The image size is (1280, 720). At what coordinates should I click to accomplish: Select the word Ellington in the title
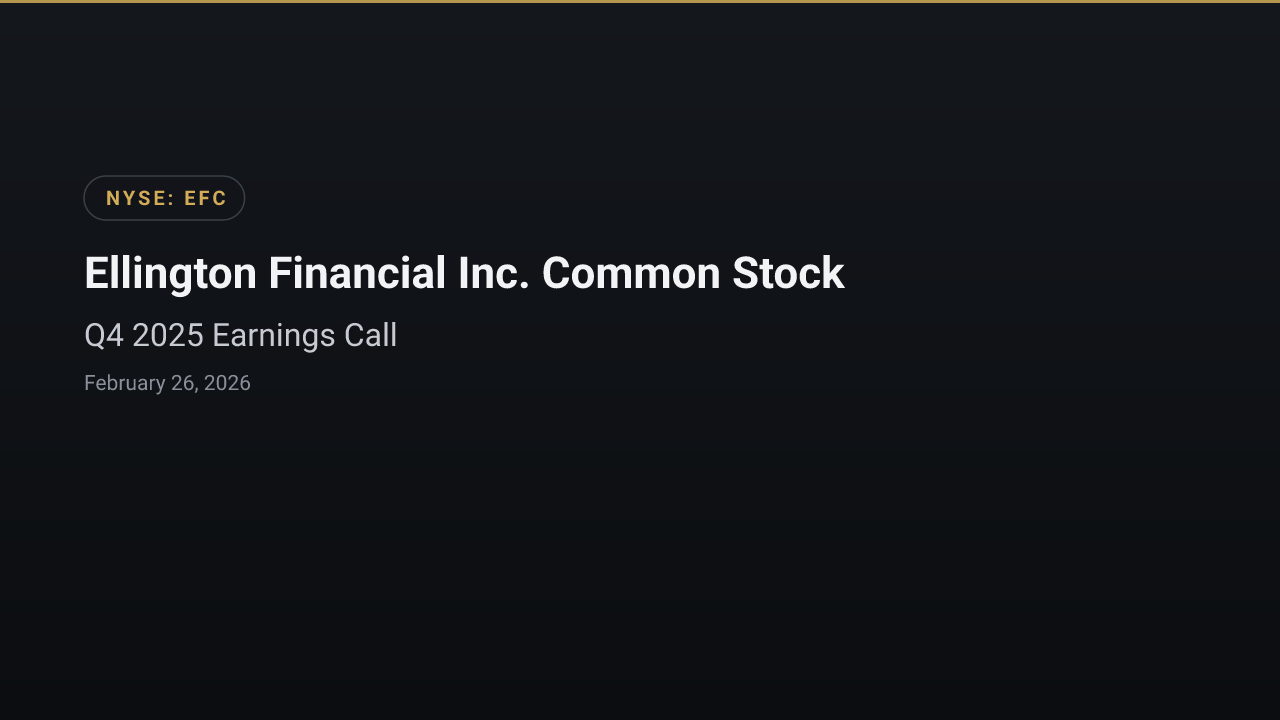(170, 274)
